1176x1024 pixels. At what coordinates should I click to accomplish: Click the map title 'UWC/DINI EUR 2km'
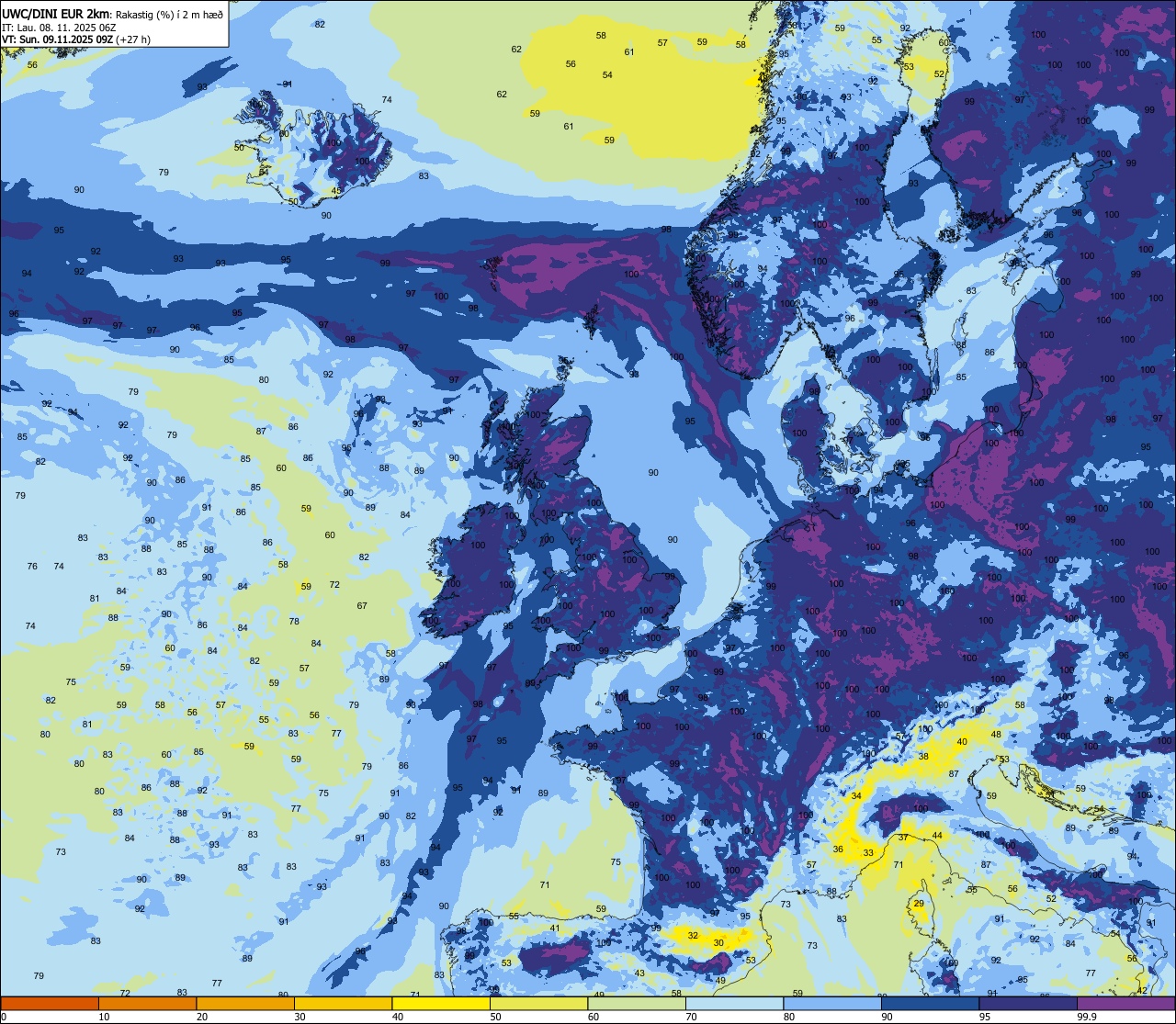pos(55,14)
